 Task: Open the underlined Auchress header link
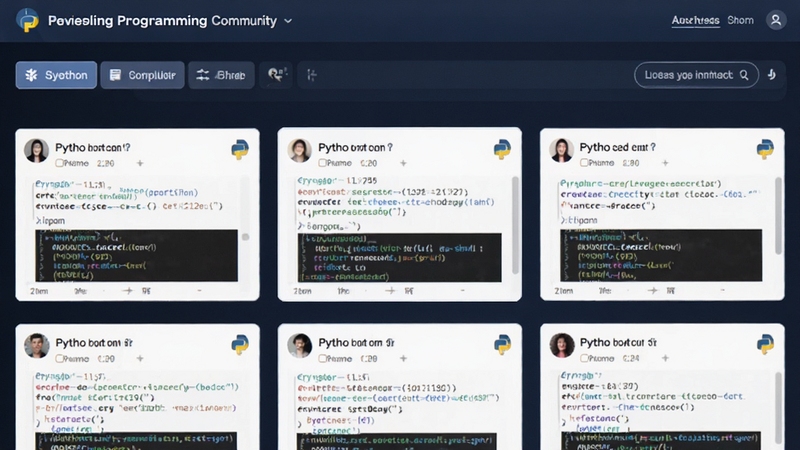695,20
